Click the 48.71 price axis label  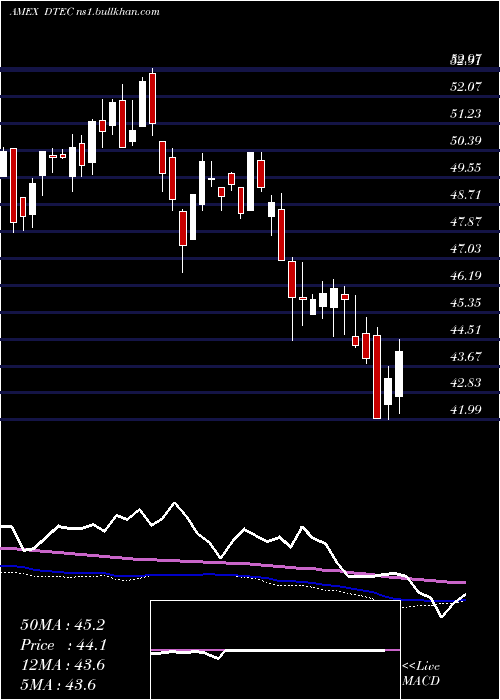click(466, 195)
